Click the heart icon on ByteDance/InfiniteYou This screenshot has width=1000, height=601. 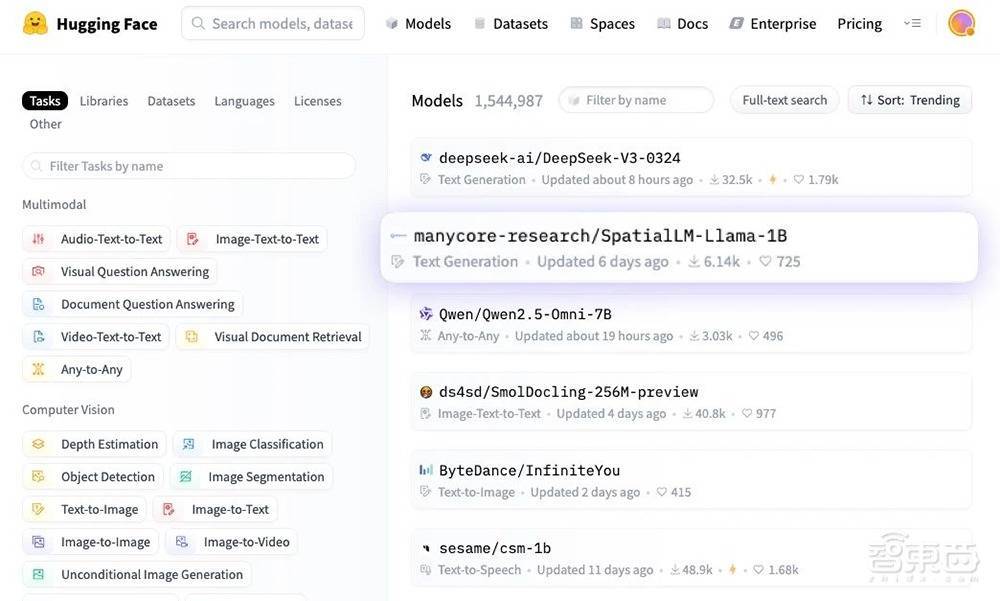pyautogui.click(x=662, y=492)
